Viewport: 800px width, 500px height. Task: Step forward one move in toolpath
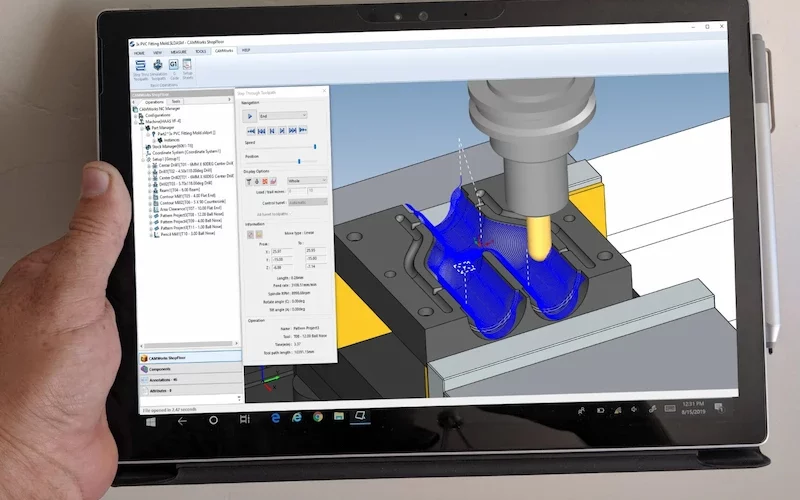point(282,131)
